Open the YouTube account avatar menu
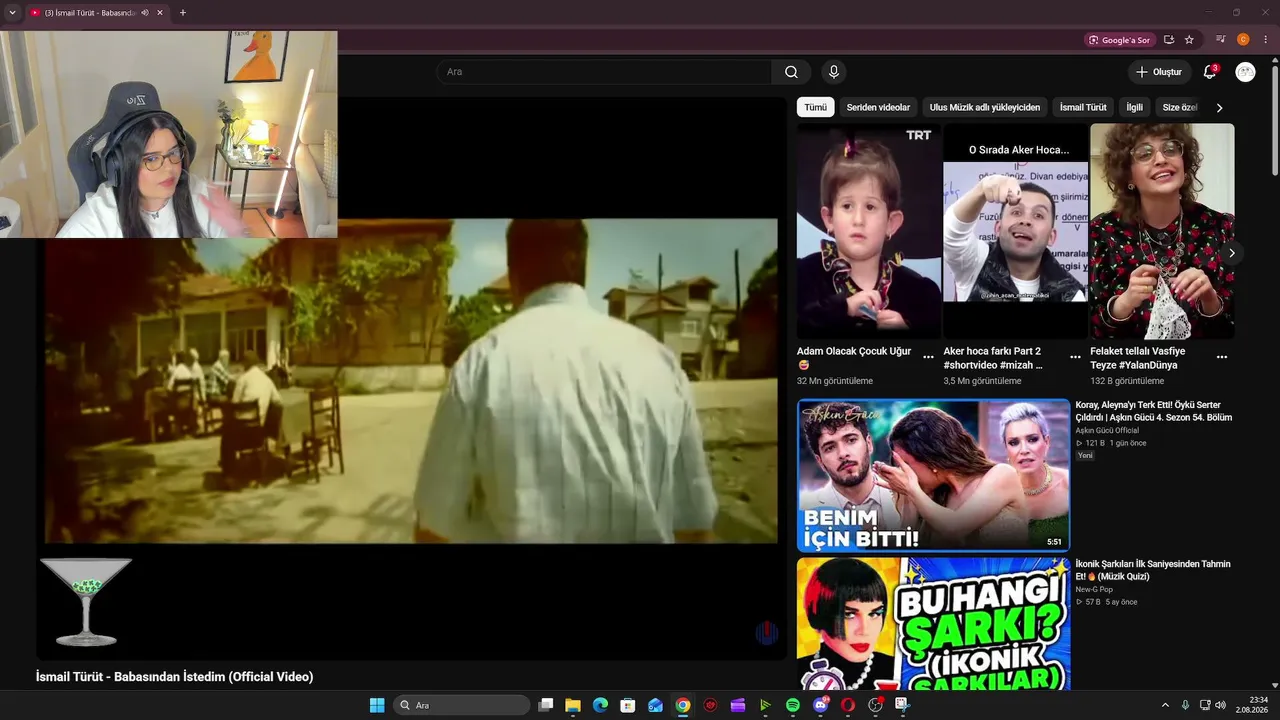Image resolution: width=1280 pixels, height=720 pixels. click(x=1245, y=72)
